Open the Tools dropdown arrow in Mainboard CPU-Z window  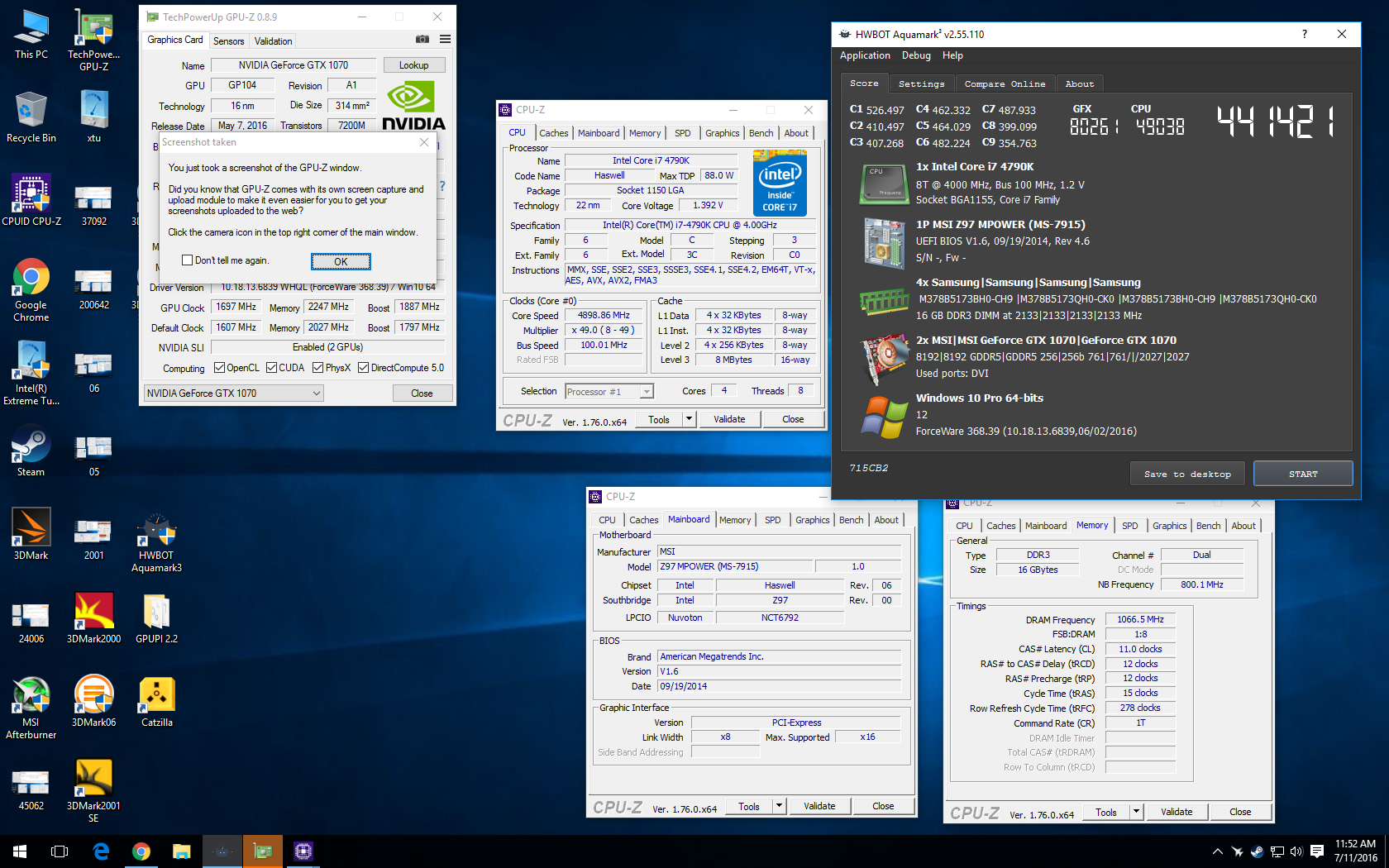pos(779,806)
